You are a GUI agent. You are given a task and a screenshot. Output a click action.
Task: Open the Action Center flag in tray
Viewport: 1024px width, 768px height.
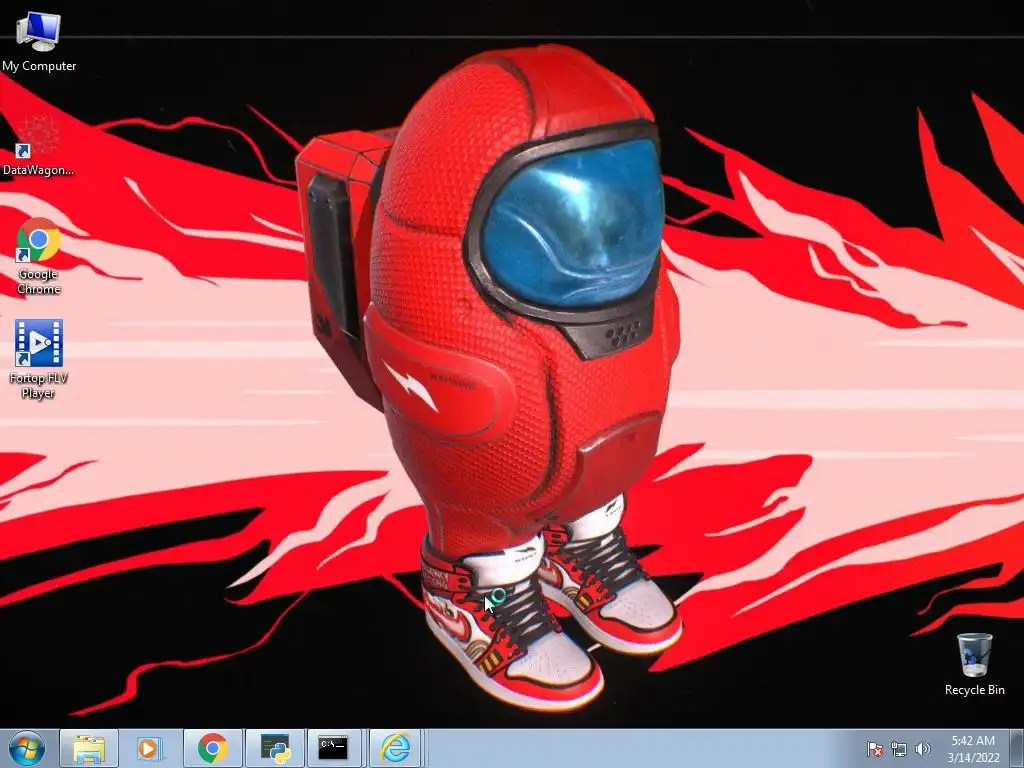pos(874,749)
